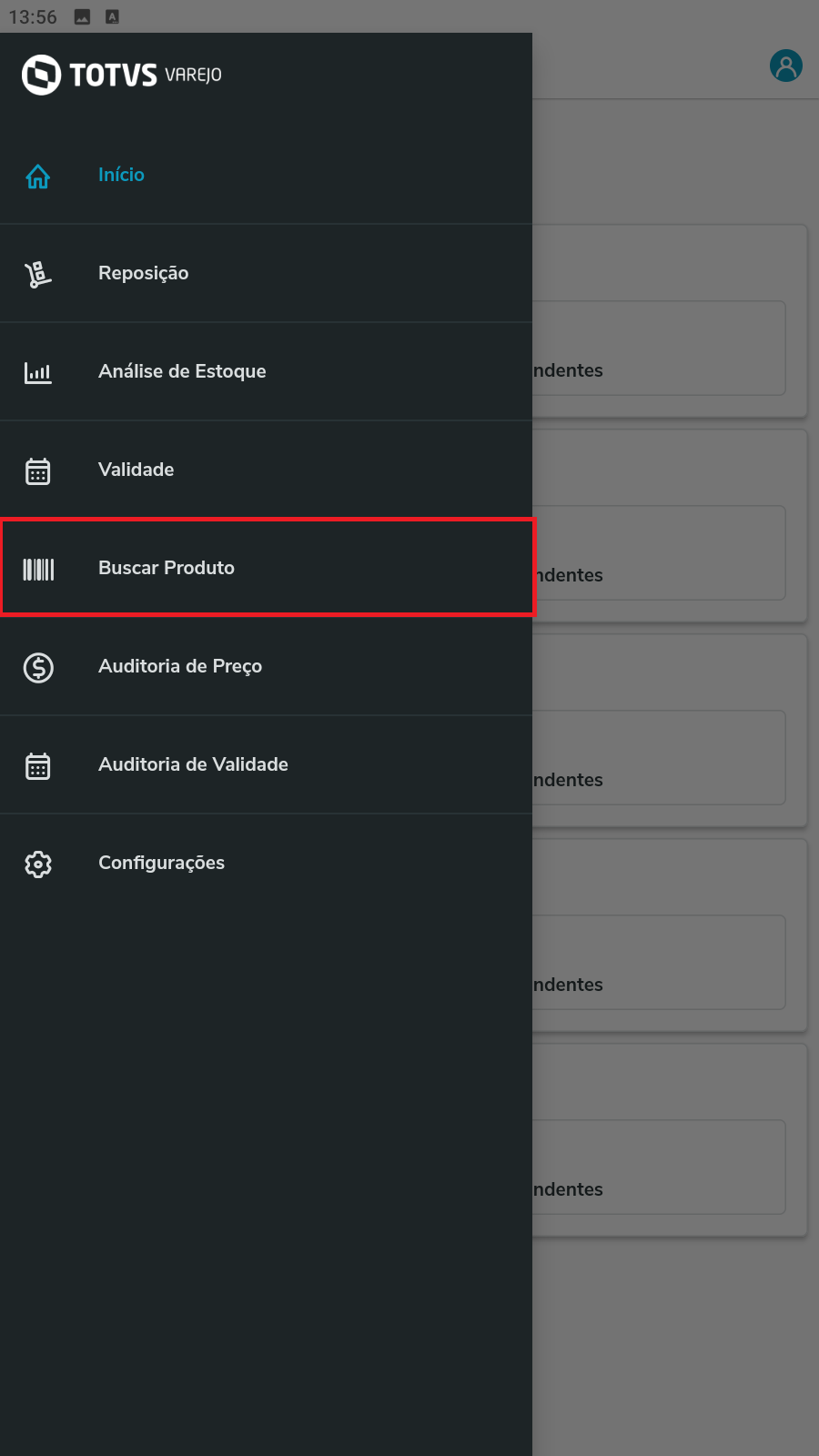Viewport: 819px width, 1456px height.
Task: Open the user profile avatar icon
Action: [785, 66]
